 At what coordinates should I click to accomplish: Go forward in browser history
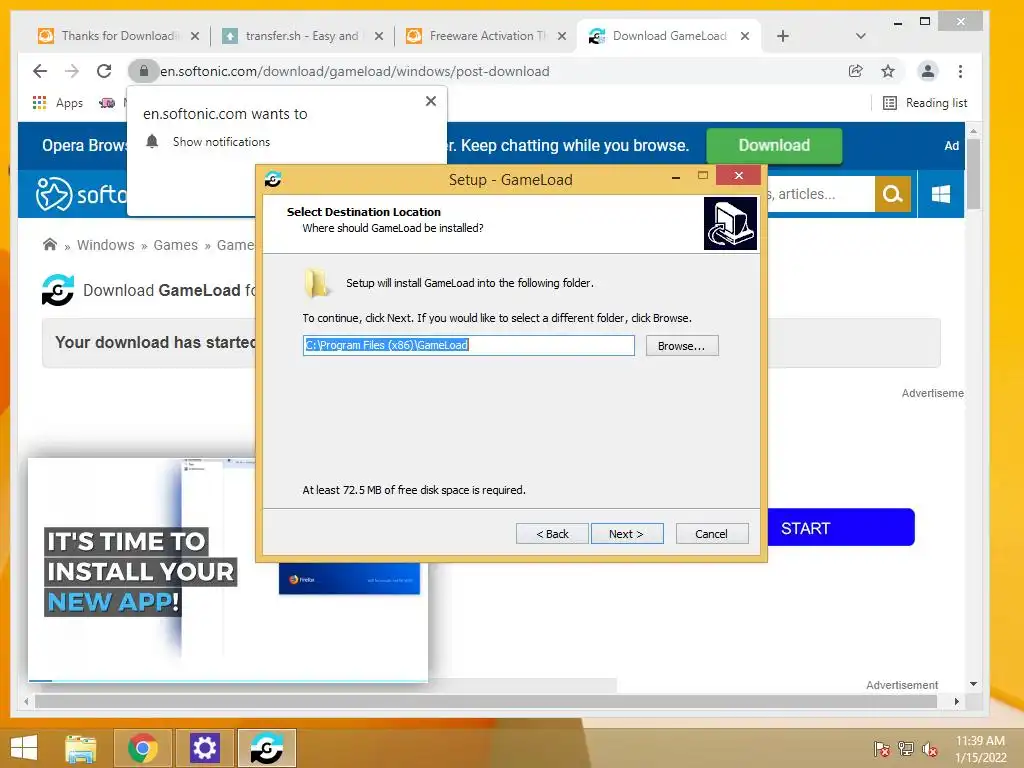click(72, 71)
